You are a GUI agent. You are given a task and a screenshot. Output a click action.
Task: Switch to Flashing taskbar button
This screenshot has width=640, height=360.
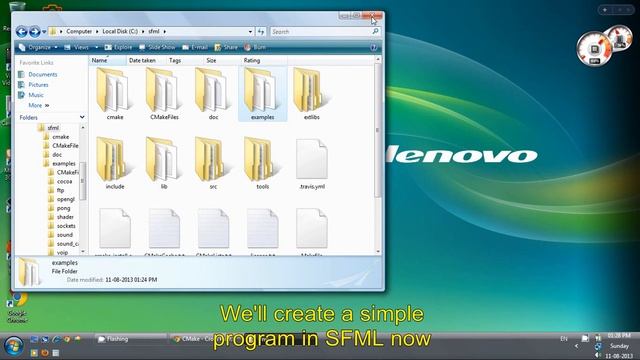pyautogui.click(x=131, y=339)
